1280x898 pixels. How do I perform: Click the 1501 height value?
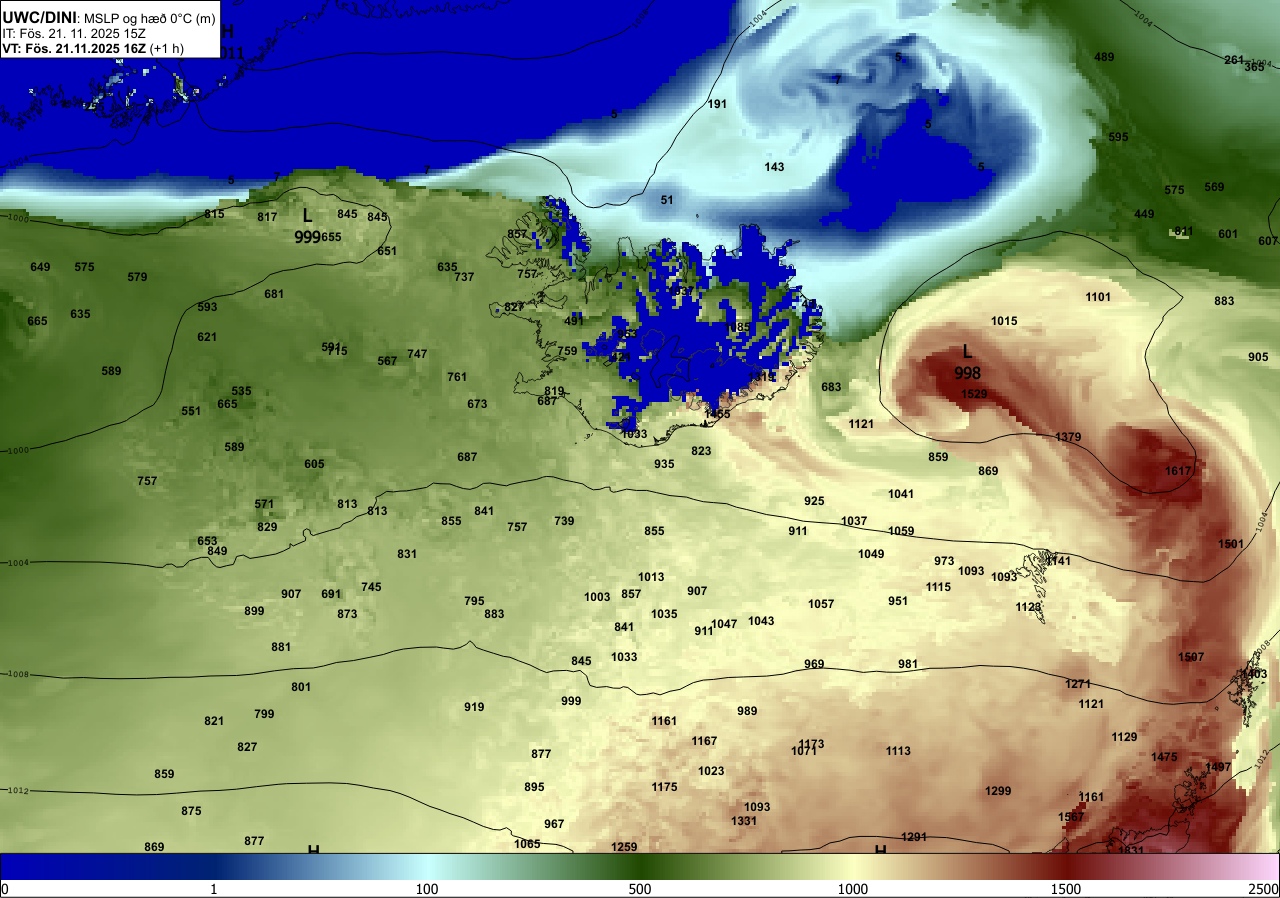1231,544
